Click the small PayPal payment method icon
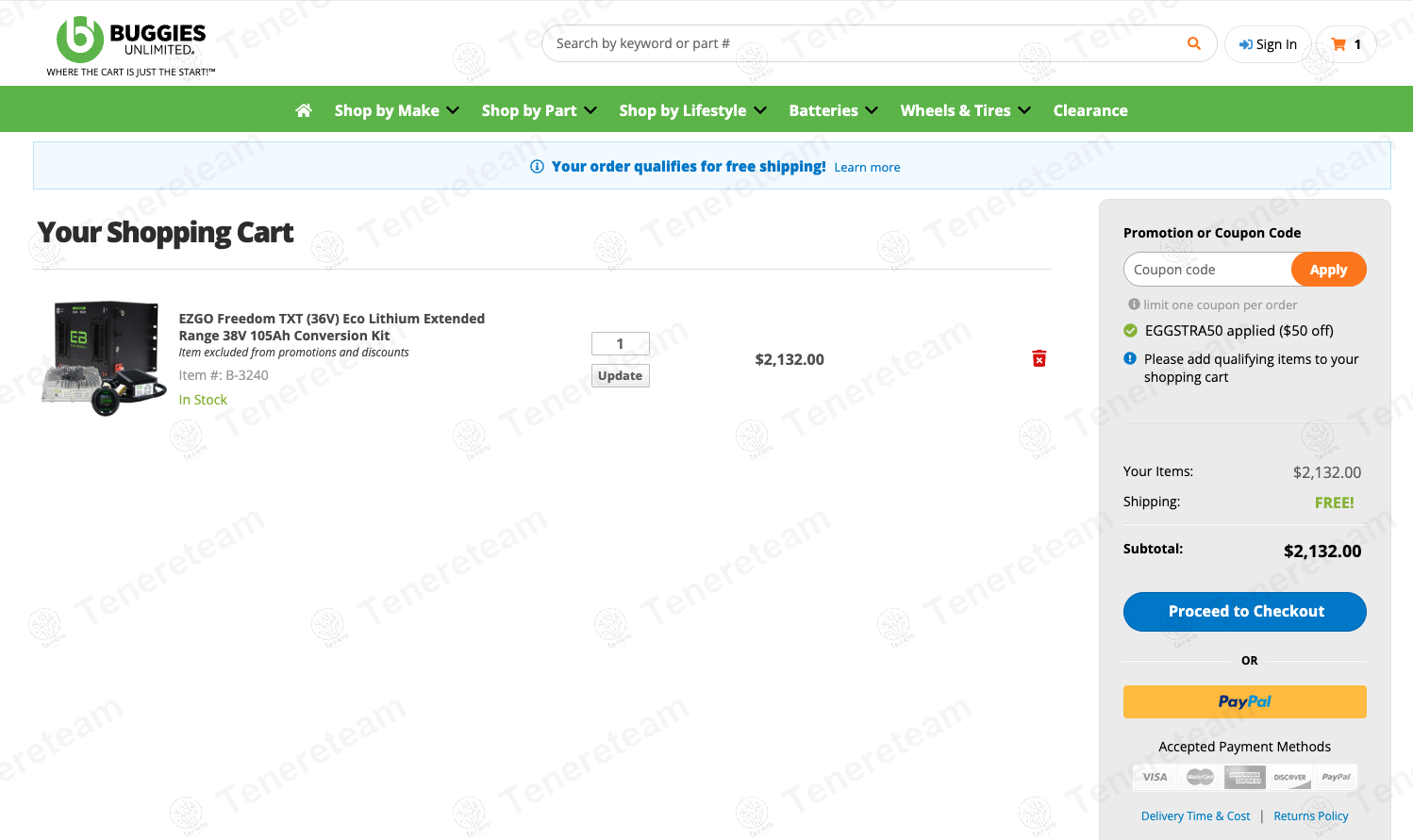1413x840 pixels. click(x=1336, y=777)
